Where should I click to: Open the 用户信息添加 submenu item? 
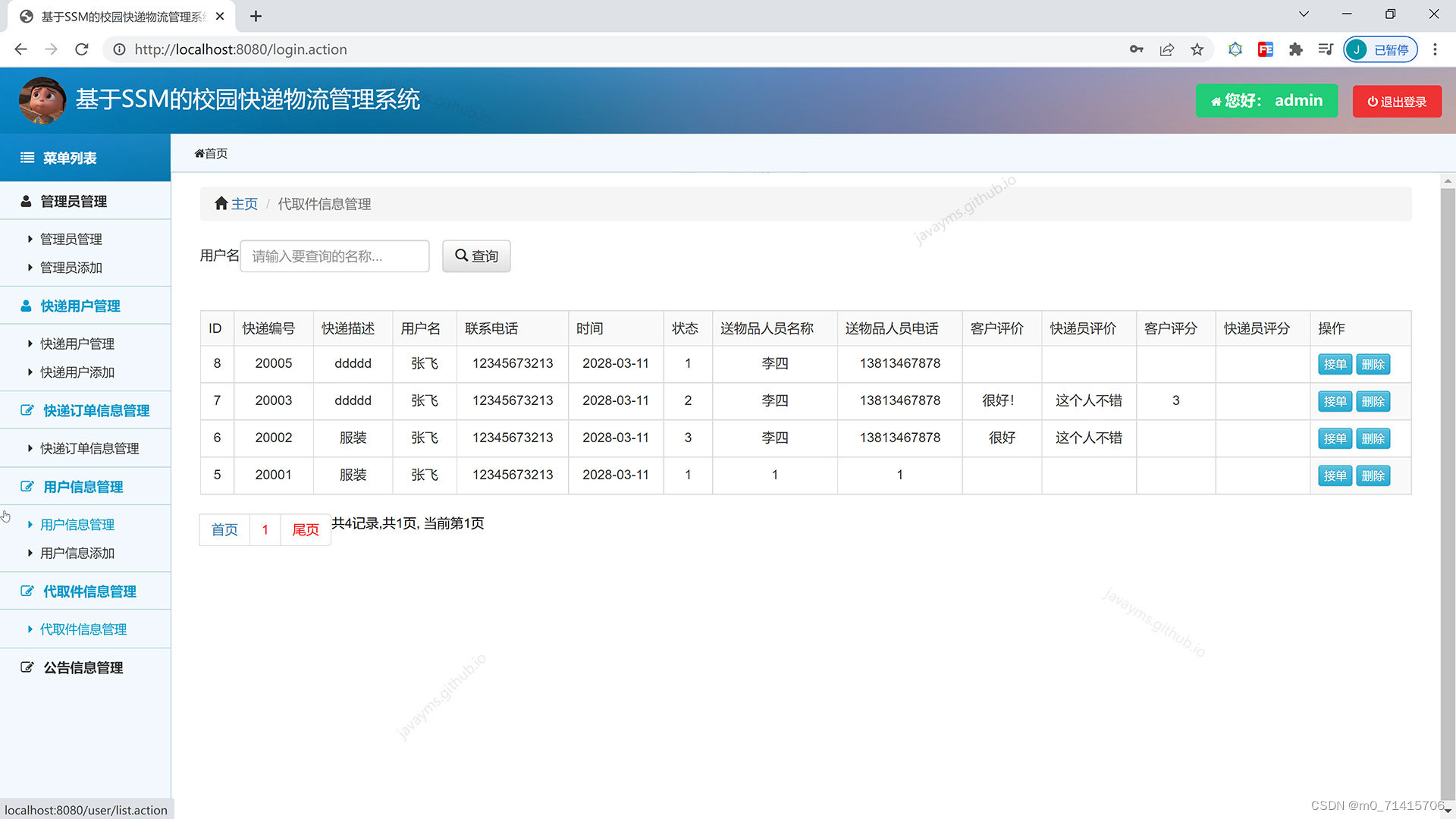click(x=77, y=553)
